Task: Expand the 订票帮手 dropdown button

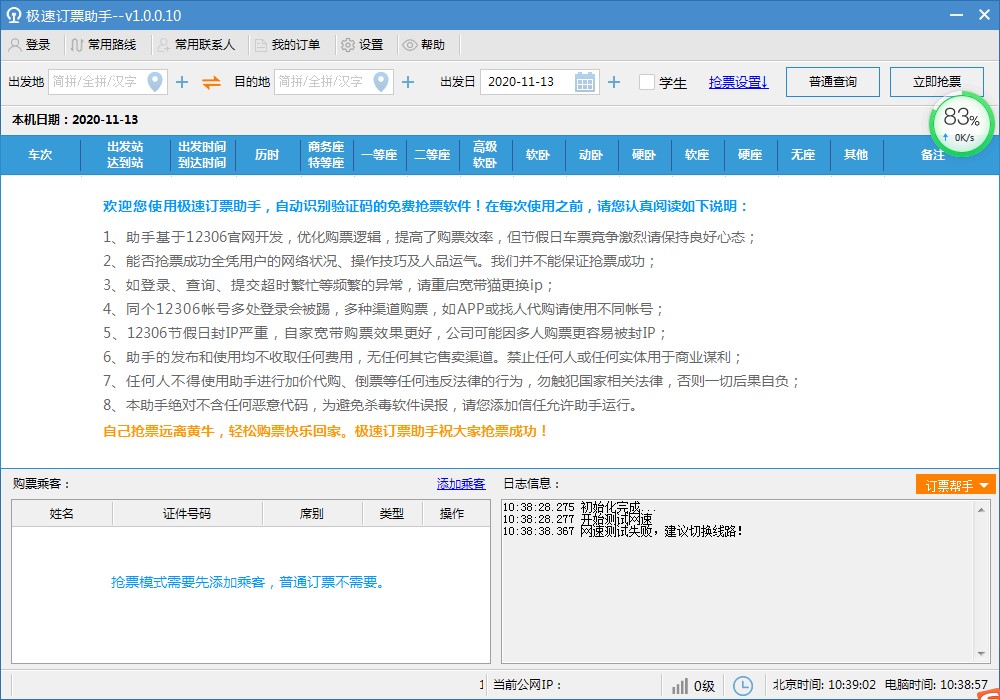Action: pos(955,485)
